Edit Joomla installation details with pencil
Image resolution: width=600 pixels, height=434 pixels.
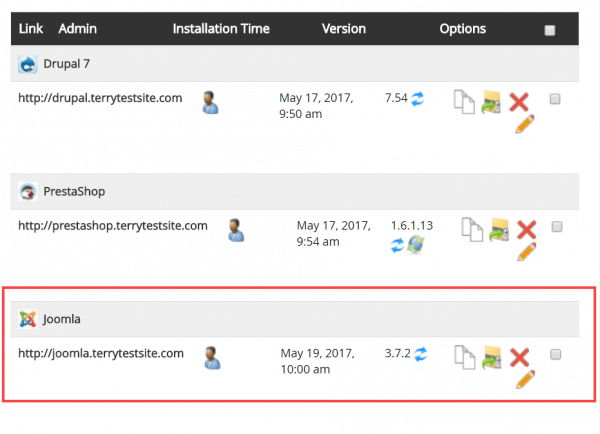[x=525, y=379]
